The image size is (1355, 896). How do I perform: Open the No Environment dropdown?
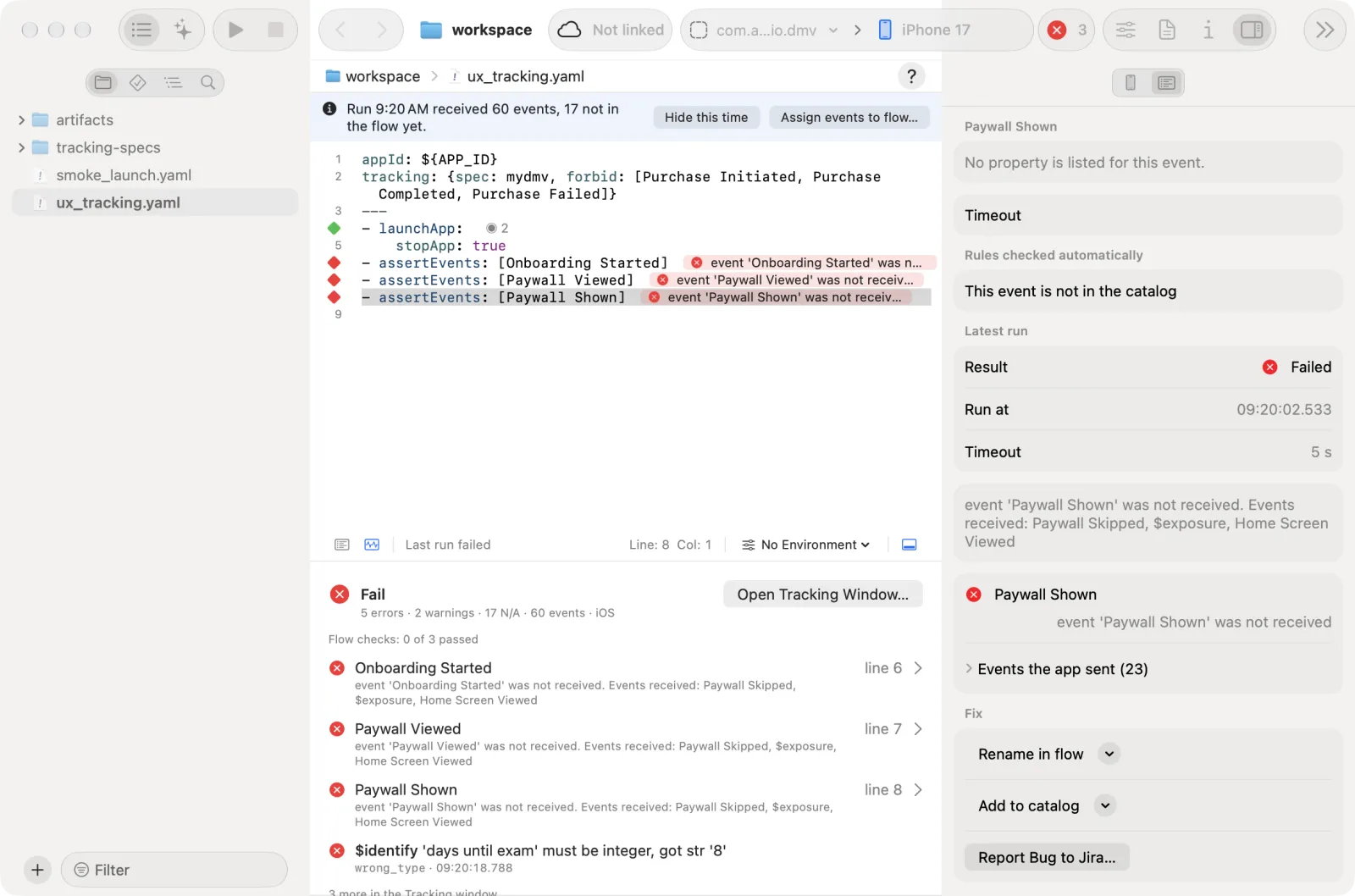point(806,545)
